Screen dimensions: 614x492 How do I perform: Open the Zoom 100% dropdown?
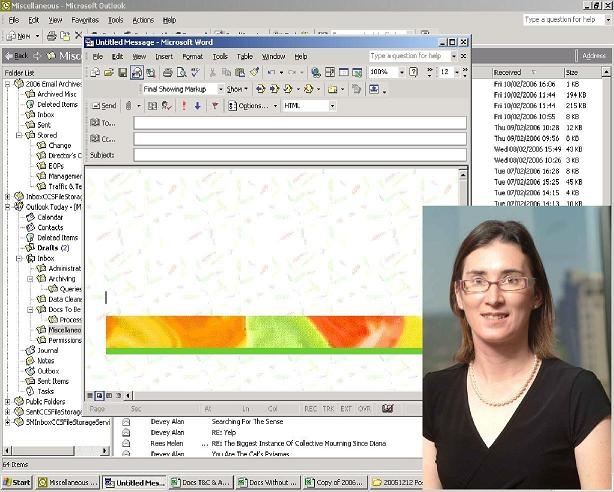[x=401, y=72]
